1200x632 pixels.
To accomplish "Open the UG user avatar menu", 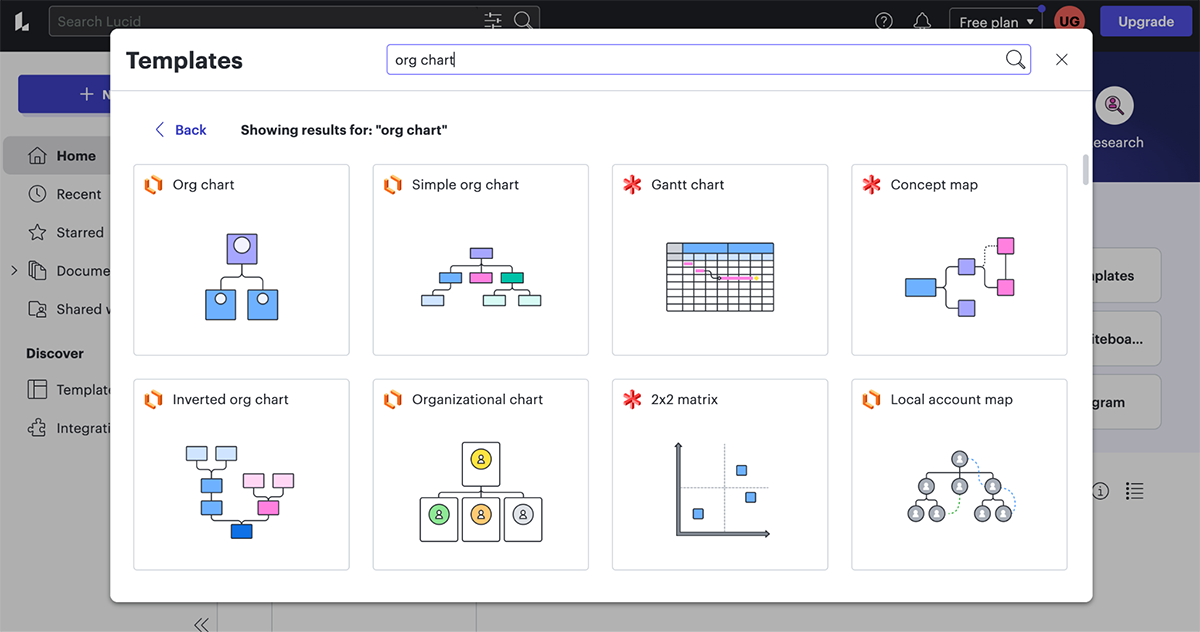I will (1069, 21).
